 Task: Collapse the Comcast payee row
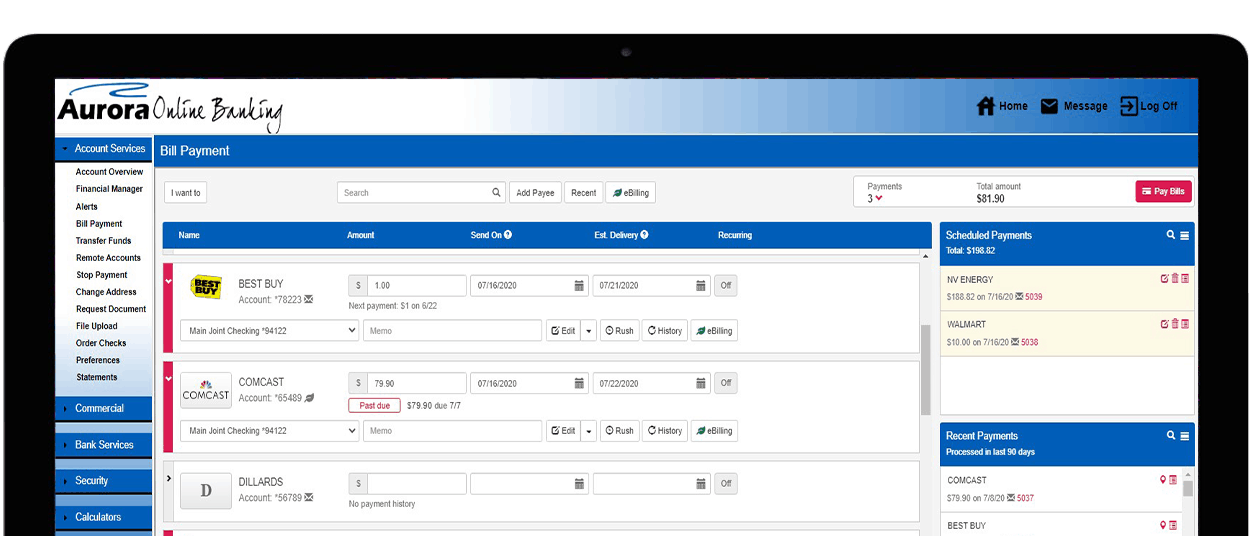pos(168,379)
